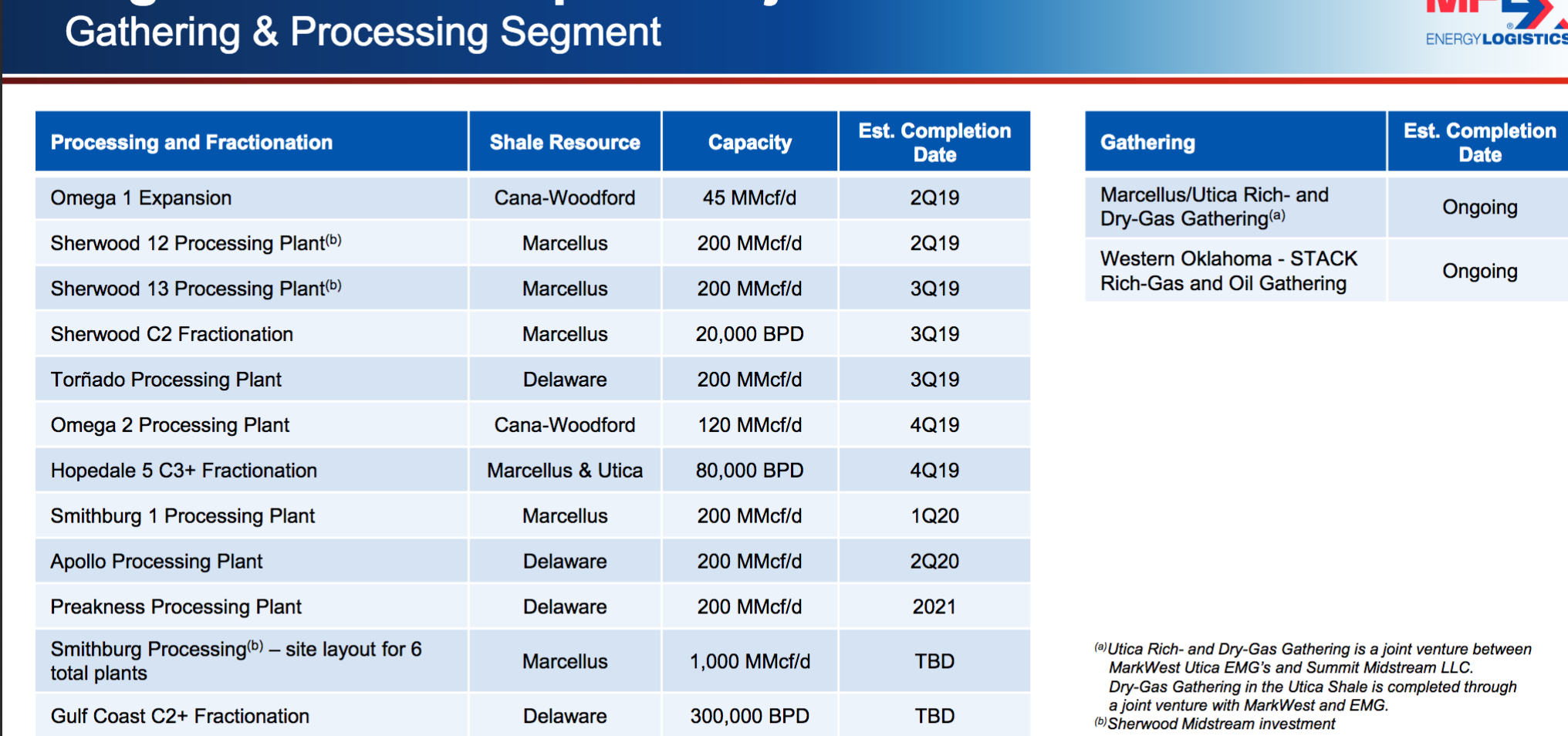Click the '20,000 BPD' capacity value
Viewport: 1568px width, 736px height.
coord(749,334)
